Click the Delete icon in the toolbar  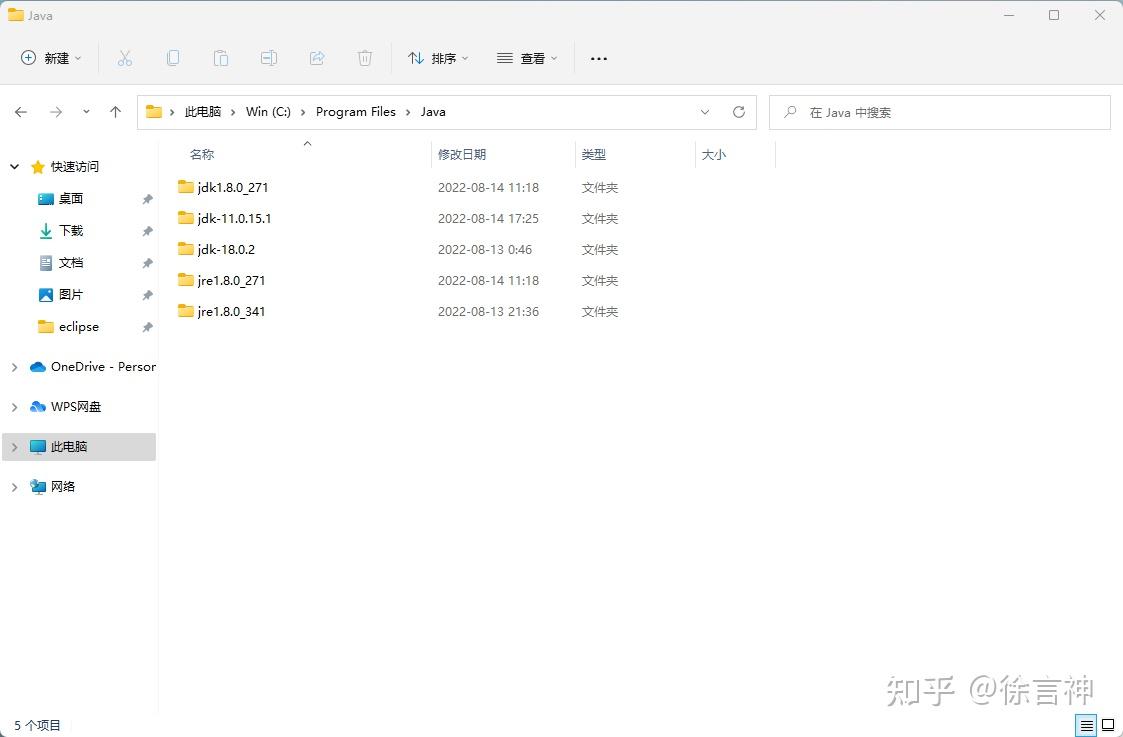pyautogui.click(x=365, y=58)
